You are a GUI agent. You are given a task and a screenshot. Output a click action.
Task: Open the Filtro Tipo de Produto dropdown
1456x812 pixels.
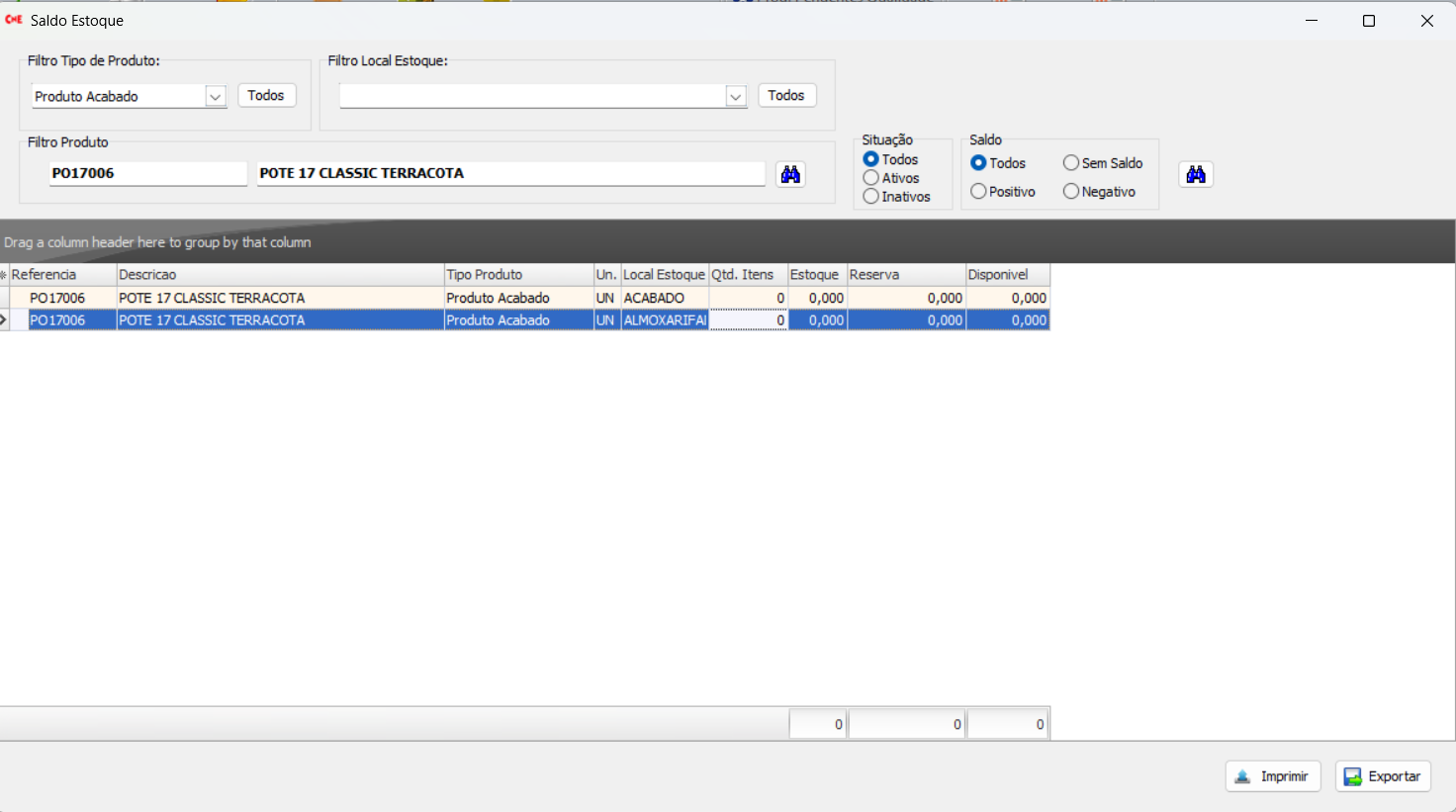[x=215, y=97]
